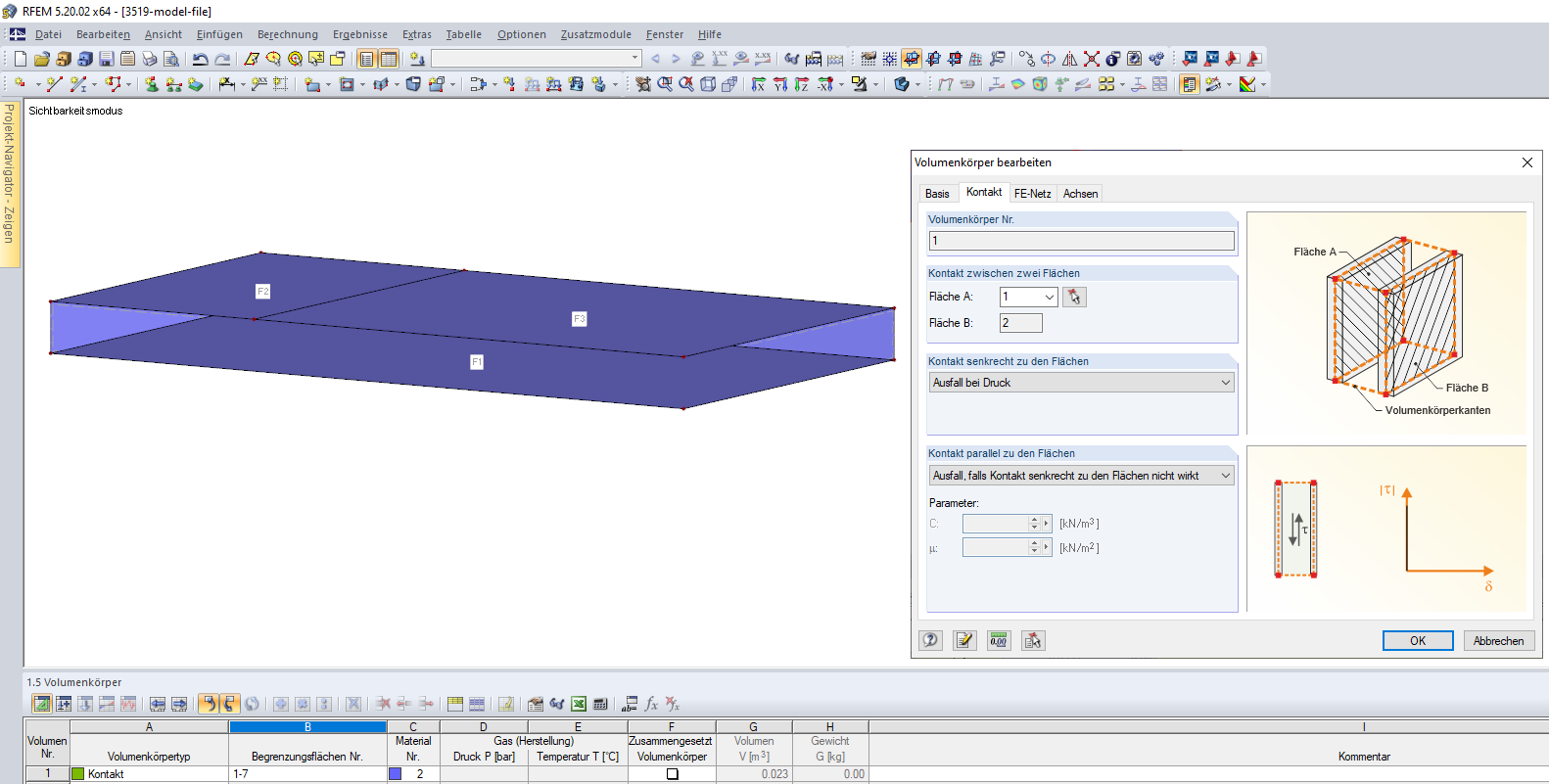This screenshot has width=1549, height=784.
Task: Toggle Zusammengesetzt Volumenkörper checkbox in row 1
Action: coord(672,774)
